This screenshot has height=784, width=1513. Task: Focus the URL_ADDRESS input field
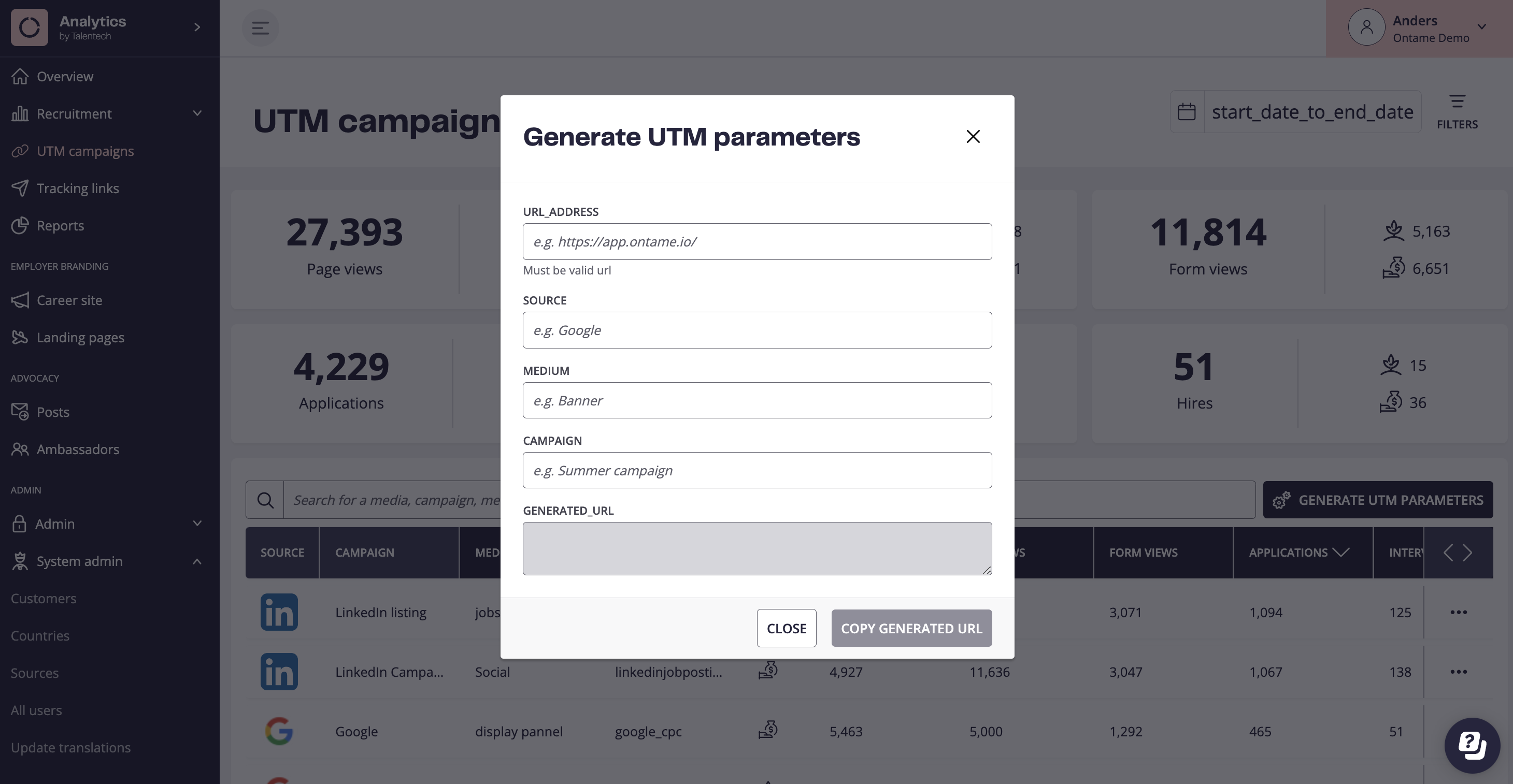point(757,242)
